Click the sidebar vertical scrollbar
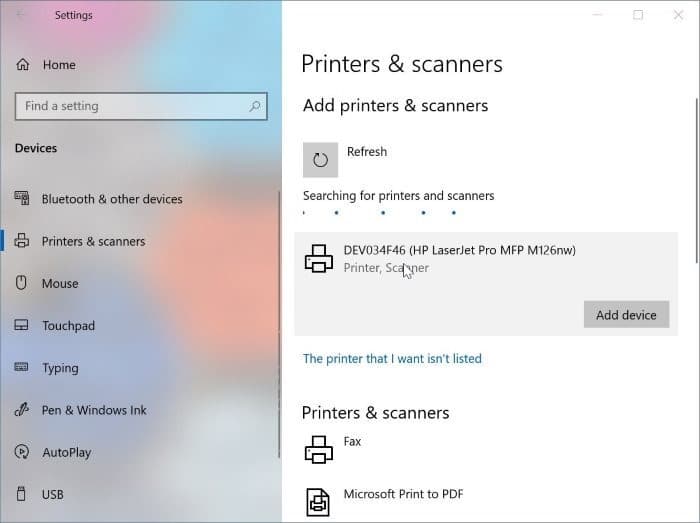Image resolution: width=700 pixels, height=523 pixels. (x=279, y=324)
